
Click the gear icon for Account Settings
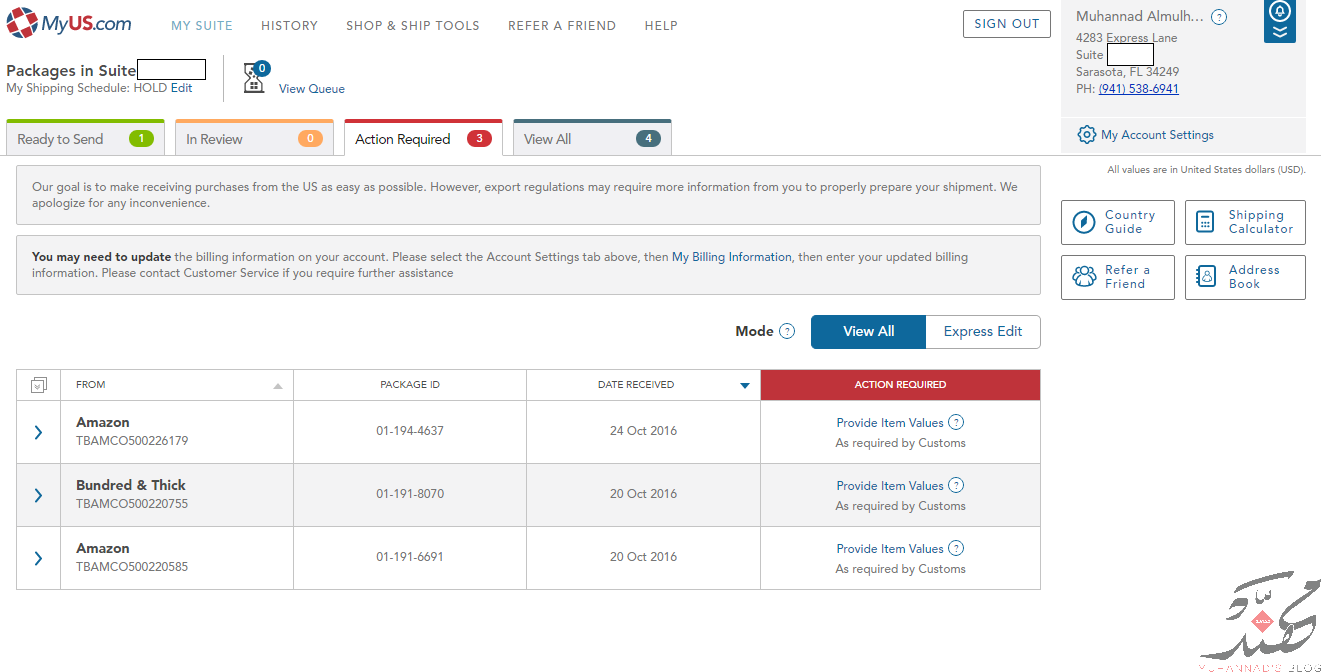click(1086, 135)
